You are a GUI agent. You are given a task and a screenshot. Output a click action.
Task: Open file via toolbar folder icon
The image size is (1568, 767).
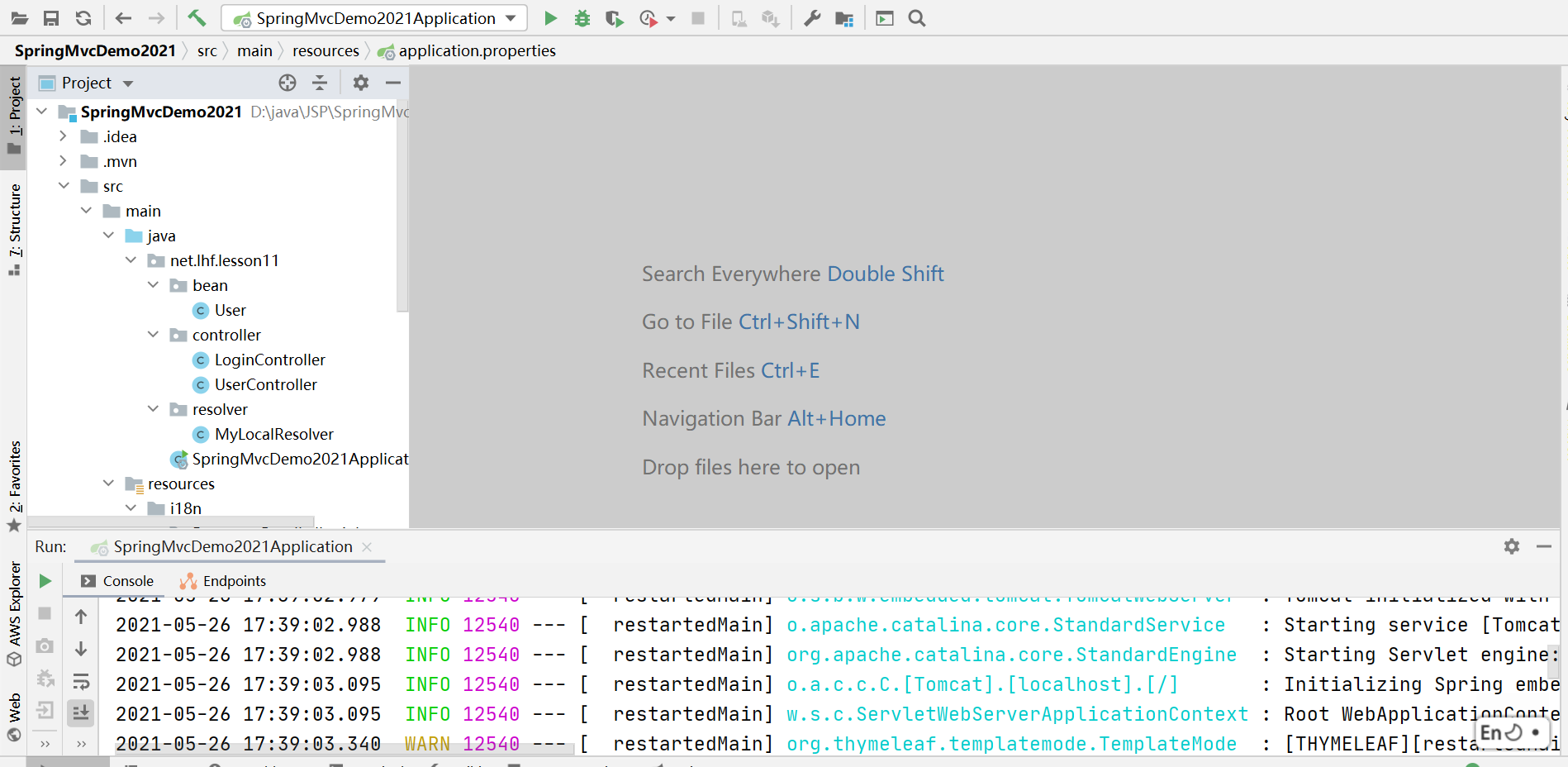click(x=20, y=18)
